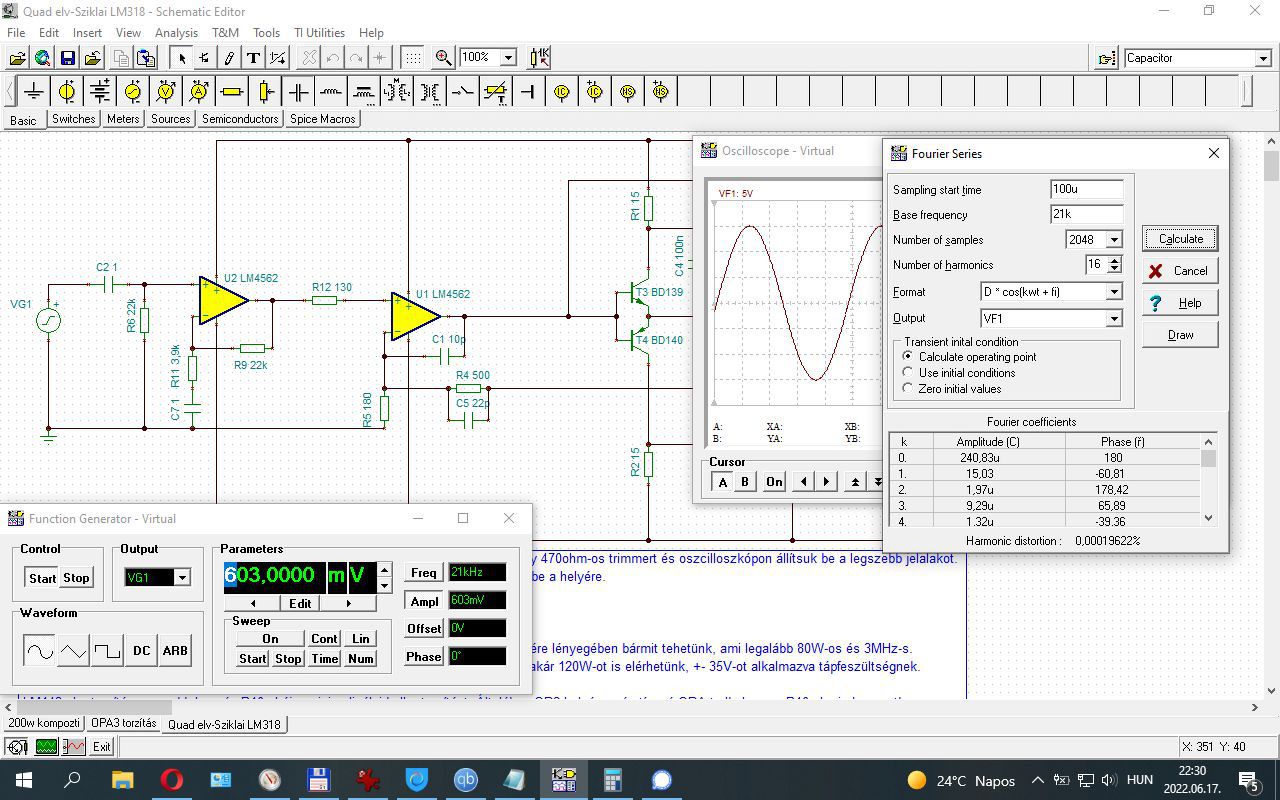Insert a voltmeter from component toolbar
The width and height of the screenshot is (1280, 800).
coord(166,92)
